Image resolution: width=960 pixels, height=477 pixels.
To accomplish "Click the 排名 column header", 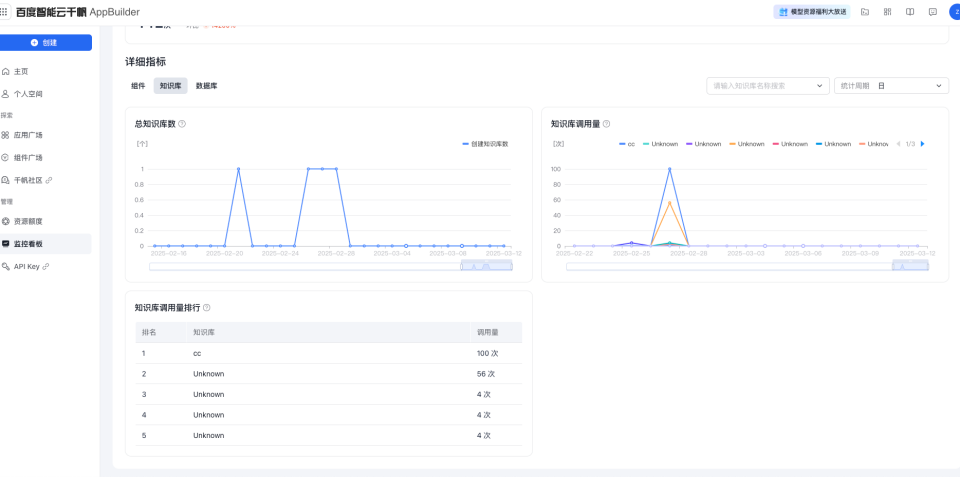I will [149, 332].
